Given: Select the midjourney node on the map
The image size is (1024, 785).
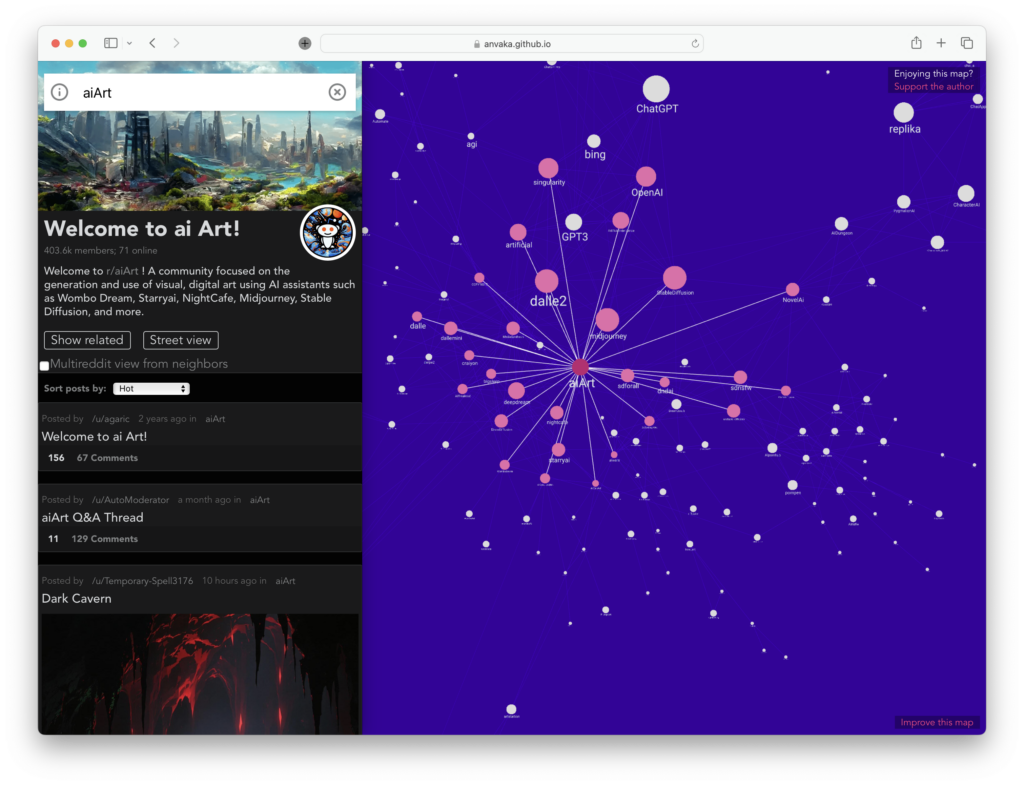Looking at the screenshot, I should tap(607, 320).
